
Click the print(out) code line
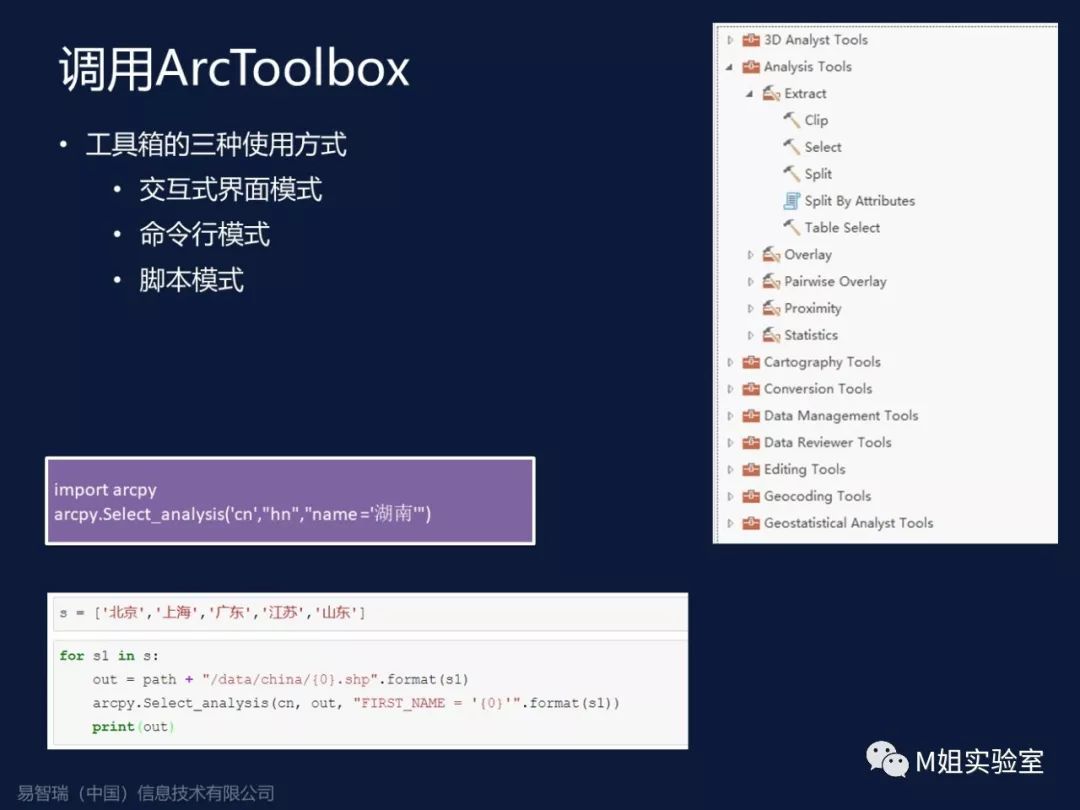coord(133,727)
